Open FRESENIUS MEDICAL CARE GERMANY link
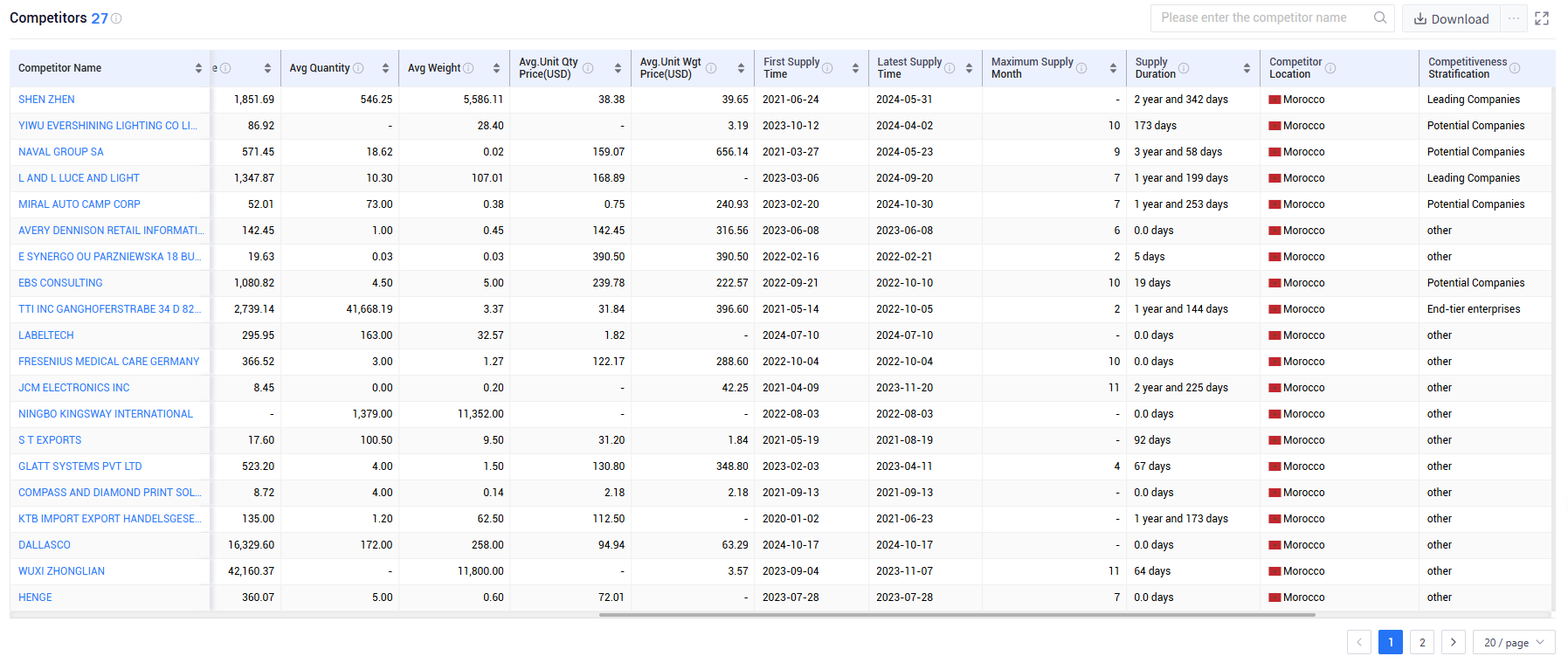Image resolution: width=1568 pixels, height=663 pixels. pyautogui.click(x=109, y=362)
